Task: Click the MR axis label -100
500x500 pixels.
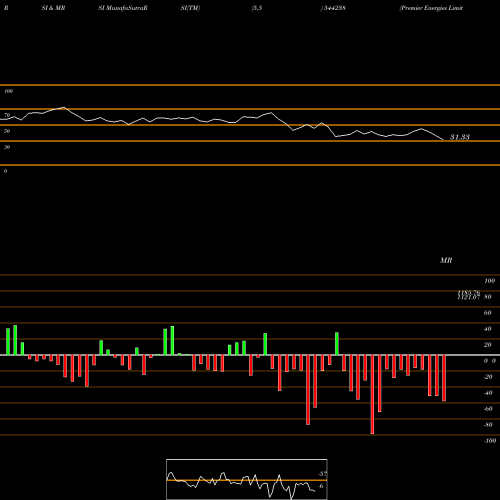Action: [490, 441]
